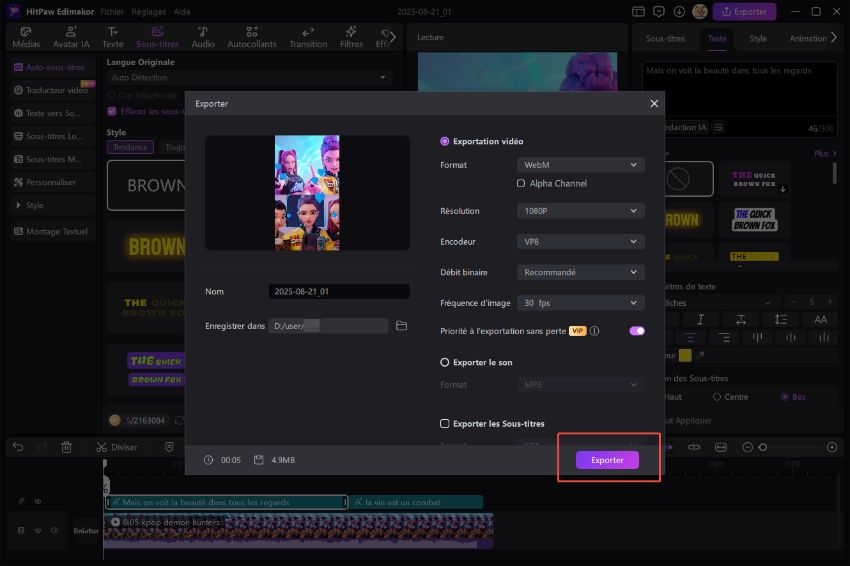Open the Format dropdown showing WebM
Screen dimensions: 850x566
pos(580,165)
